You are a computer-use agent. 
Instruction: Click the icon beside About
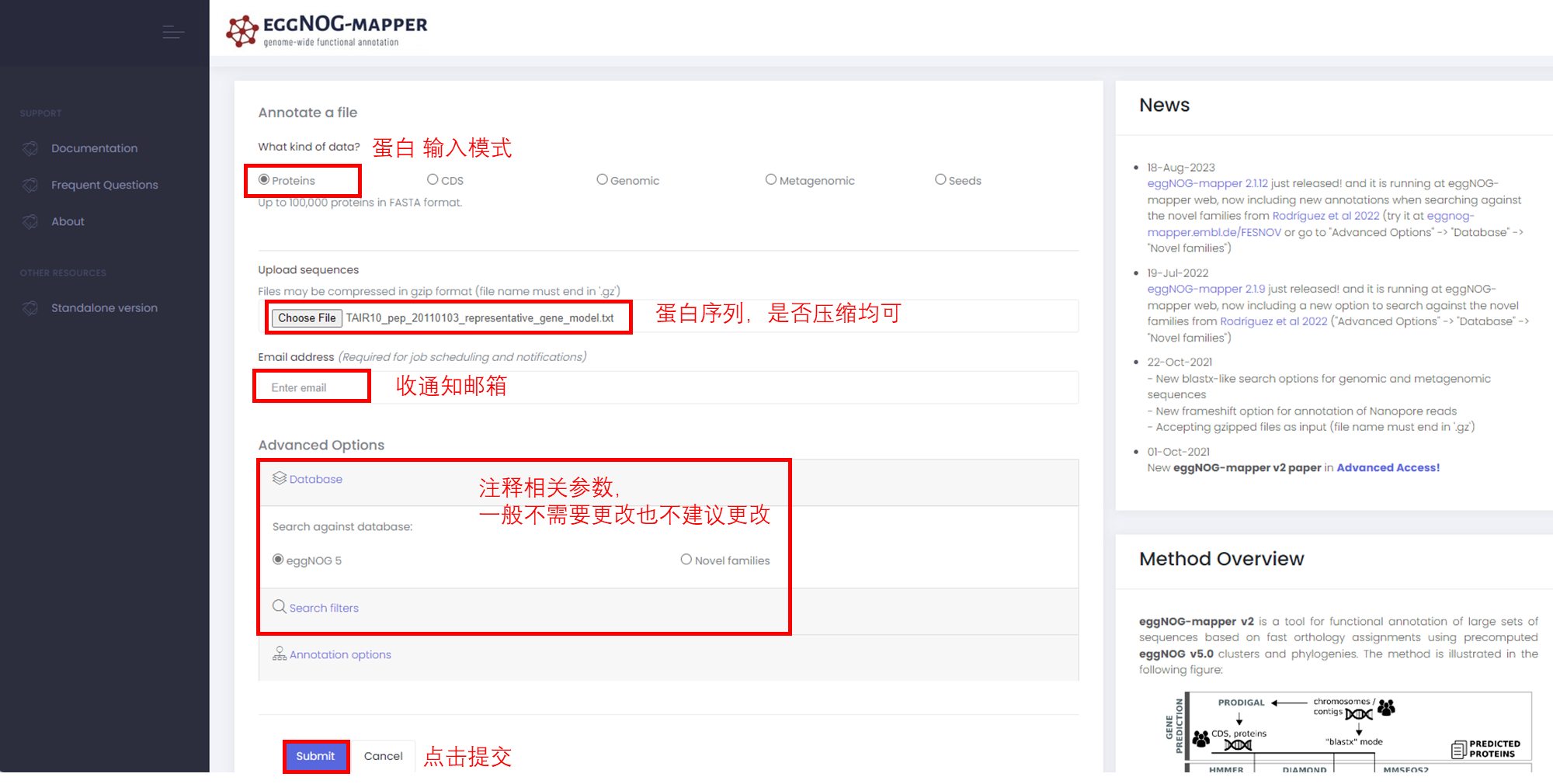(30, 221)
